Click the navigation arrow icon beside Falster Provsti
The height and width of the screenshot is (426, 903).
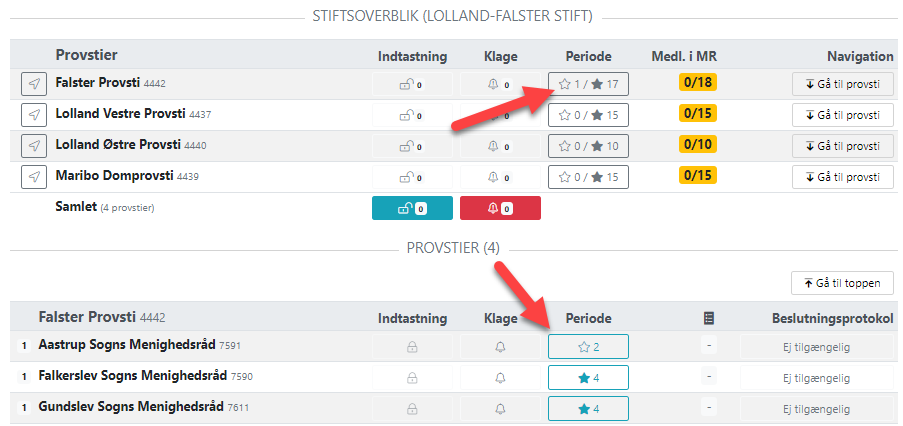point(35,84)
